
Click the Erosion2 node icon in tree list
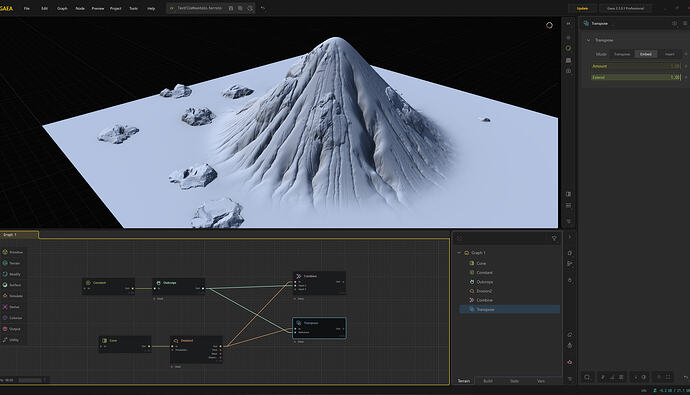(x=472, y=291)
